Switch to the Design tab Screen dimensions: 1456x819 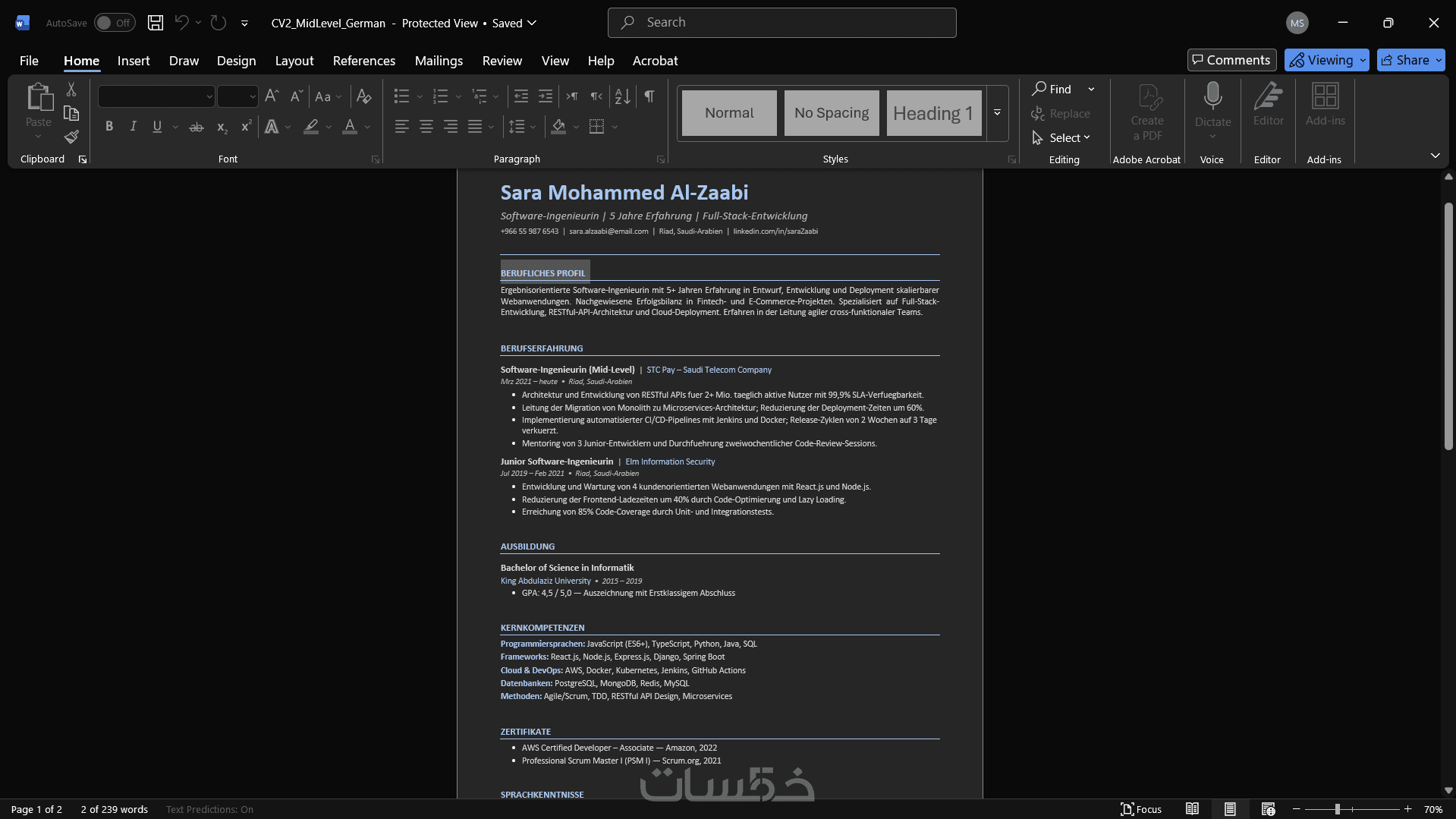[237, 61]
